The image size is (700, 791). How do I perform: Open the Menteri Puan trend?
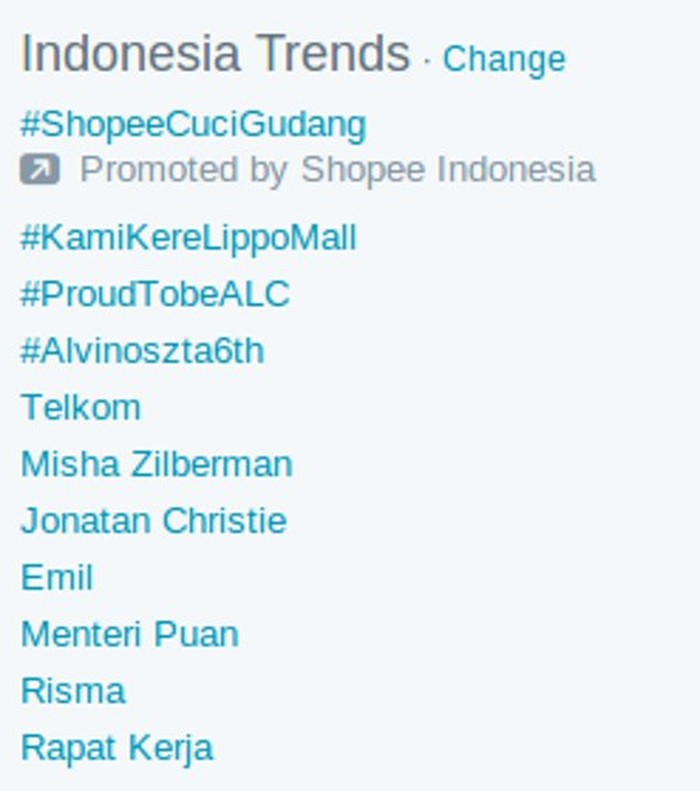pyautogui.click(x=130, y=634)
